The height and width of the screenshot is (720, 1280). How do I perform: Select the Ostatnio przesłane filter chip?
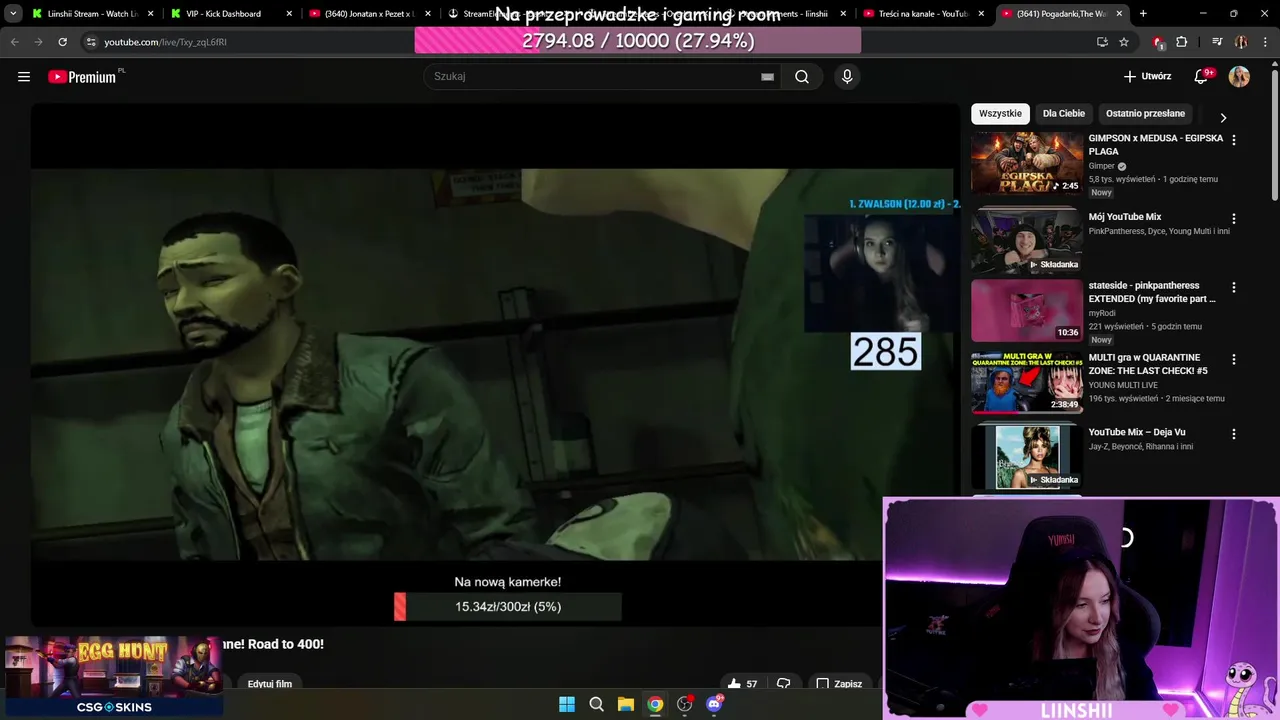click(1145, 114)
